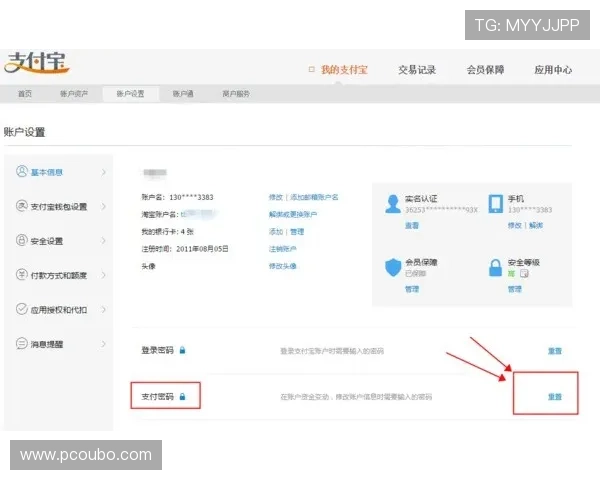Viewport: 600px width, 480px height.
Task: Open 交易记录 top menu
Action: coord(417,70)
